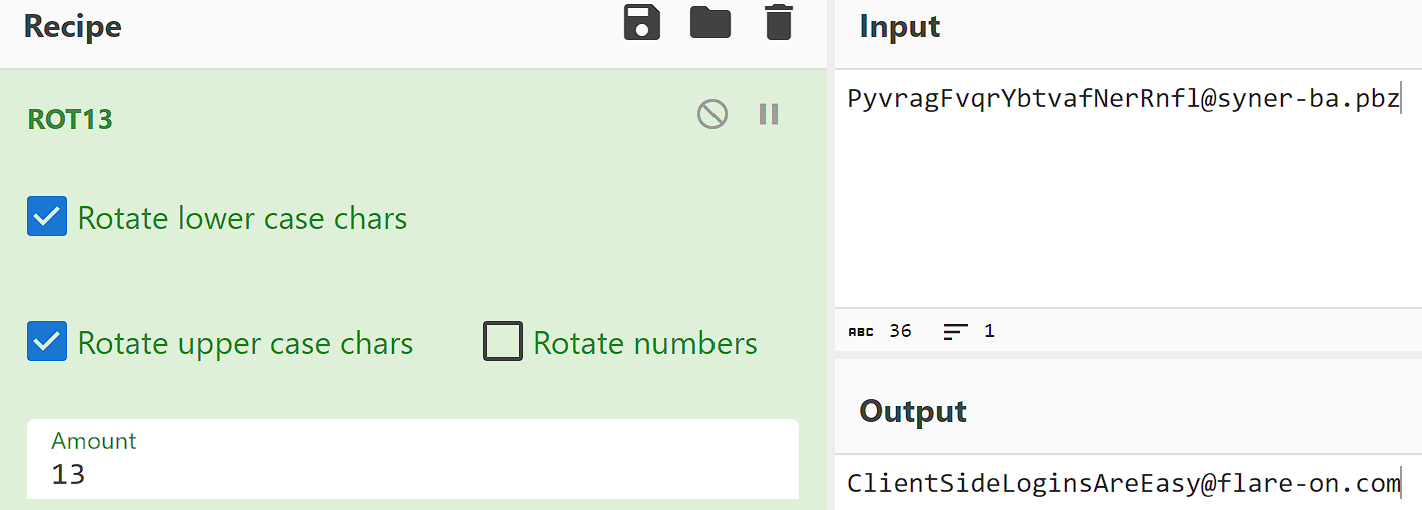The width and height of the screenshot is (1422, 510).
Task: Click the decoded flare-on.com output text
Action: [1122, 484]
